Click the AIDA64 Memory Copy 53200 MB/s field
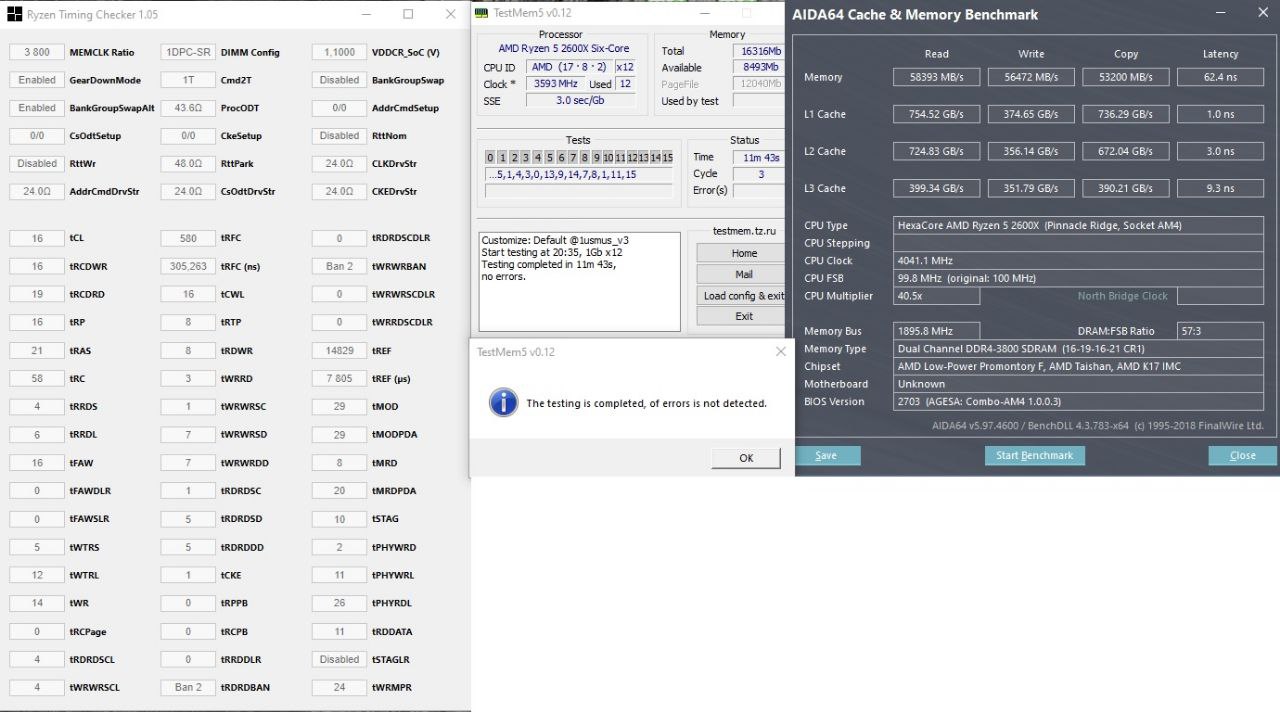 tap(1125, 77)
